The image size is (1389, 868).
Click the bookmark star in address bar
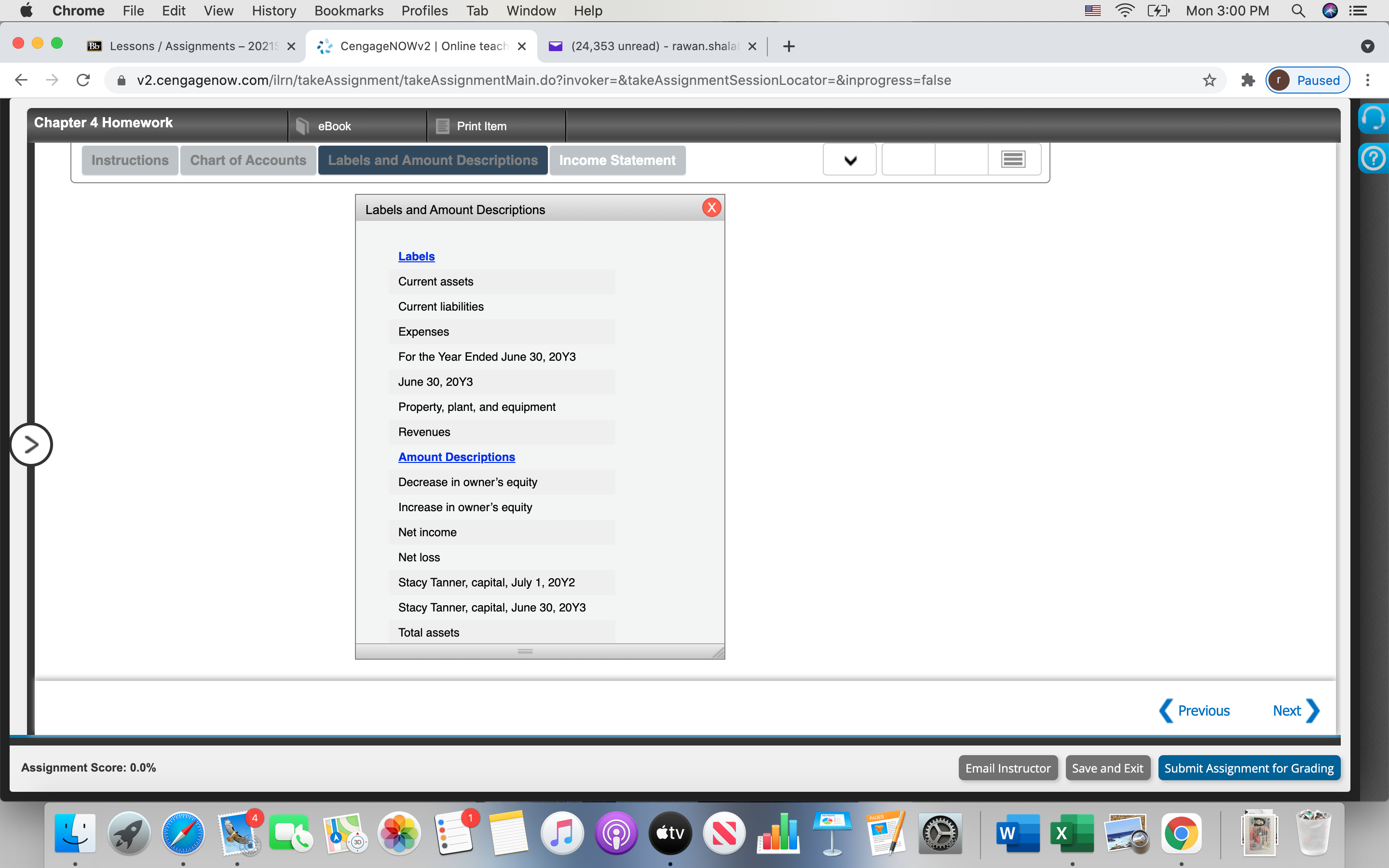coord(1210,81)
